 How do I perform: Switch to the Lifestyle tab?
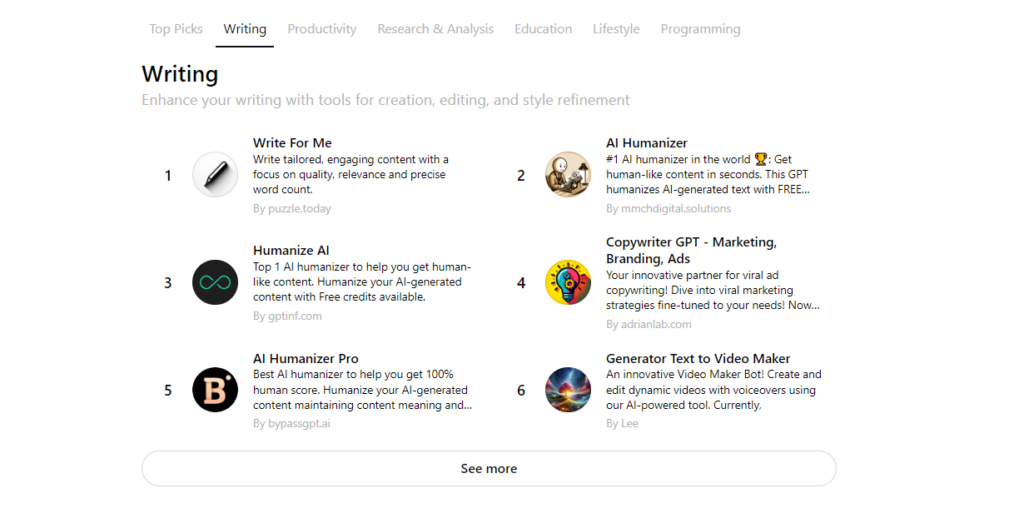tap(616, 29)
